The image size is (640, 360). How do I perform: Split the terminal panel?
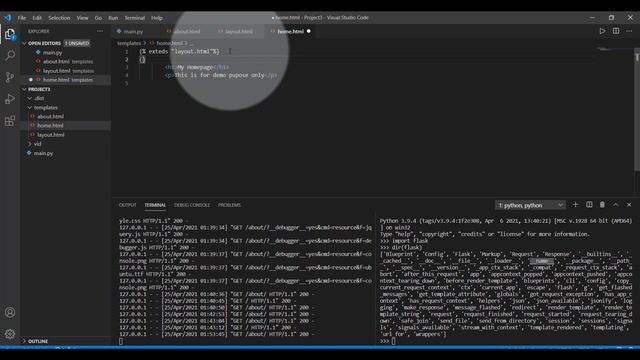589,204
